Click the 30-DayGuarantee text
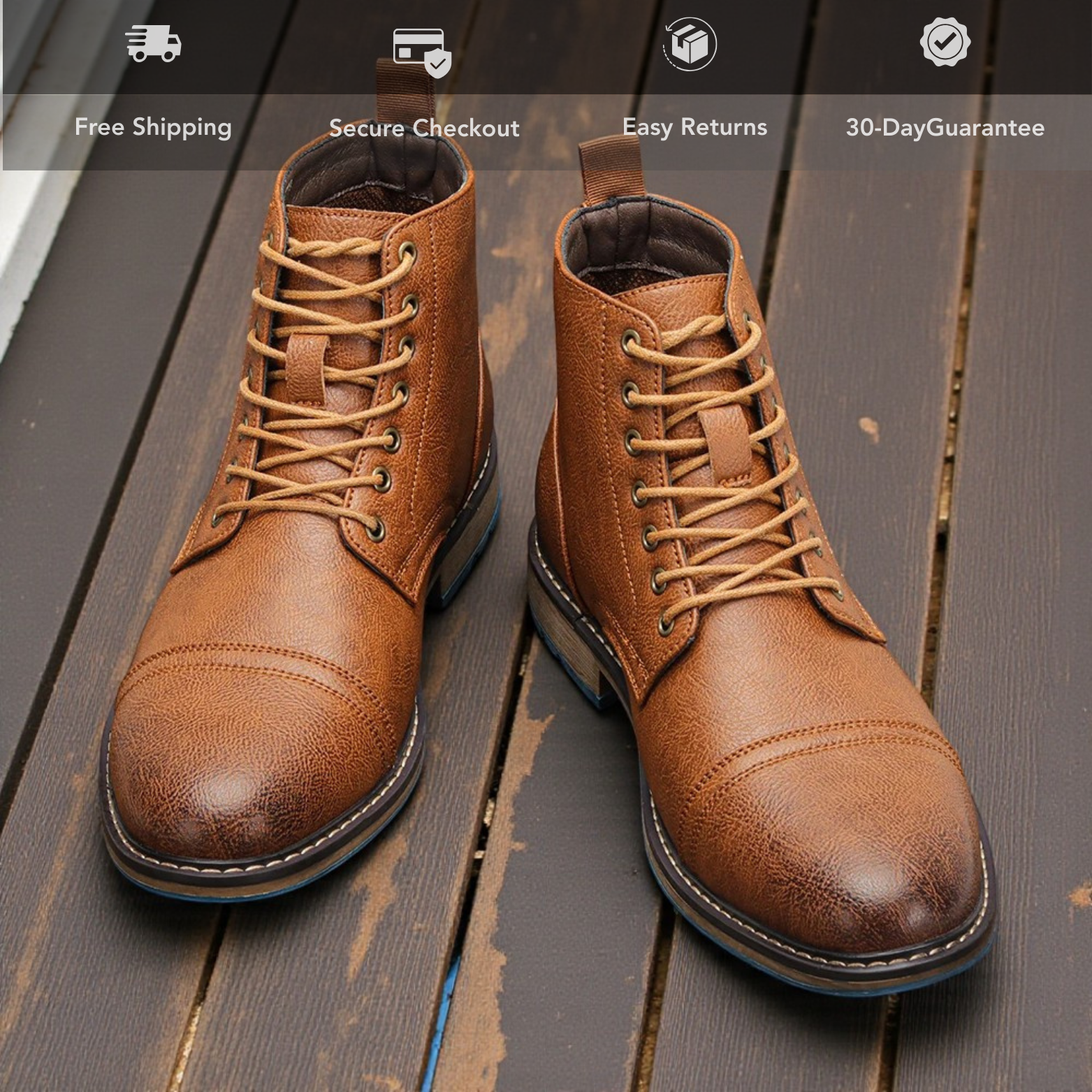This screenshot has width=1092, height=1092. [x=945, y=128]
